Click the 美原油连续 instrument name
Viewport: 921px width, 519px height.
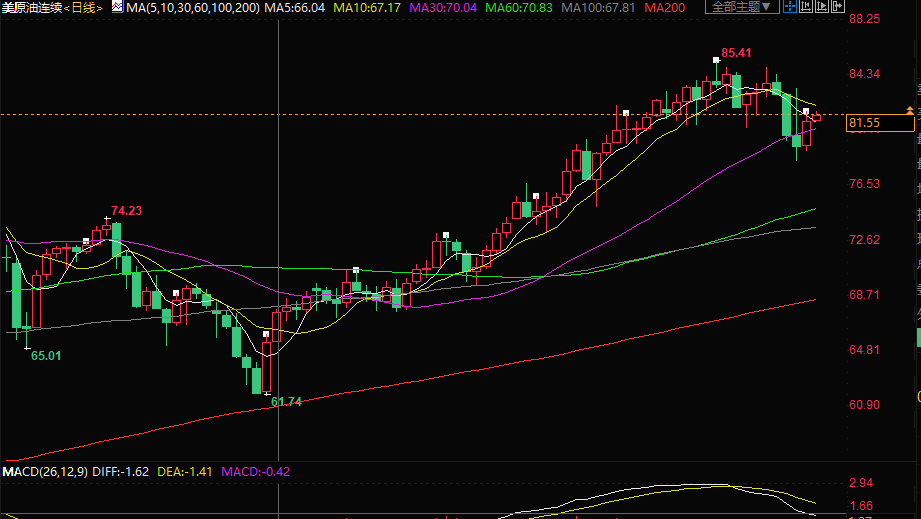[x=30, y=8]
